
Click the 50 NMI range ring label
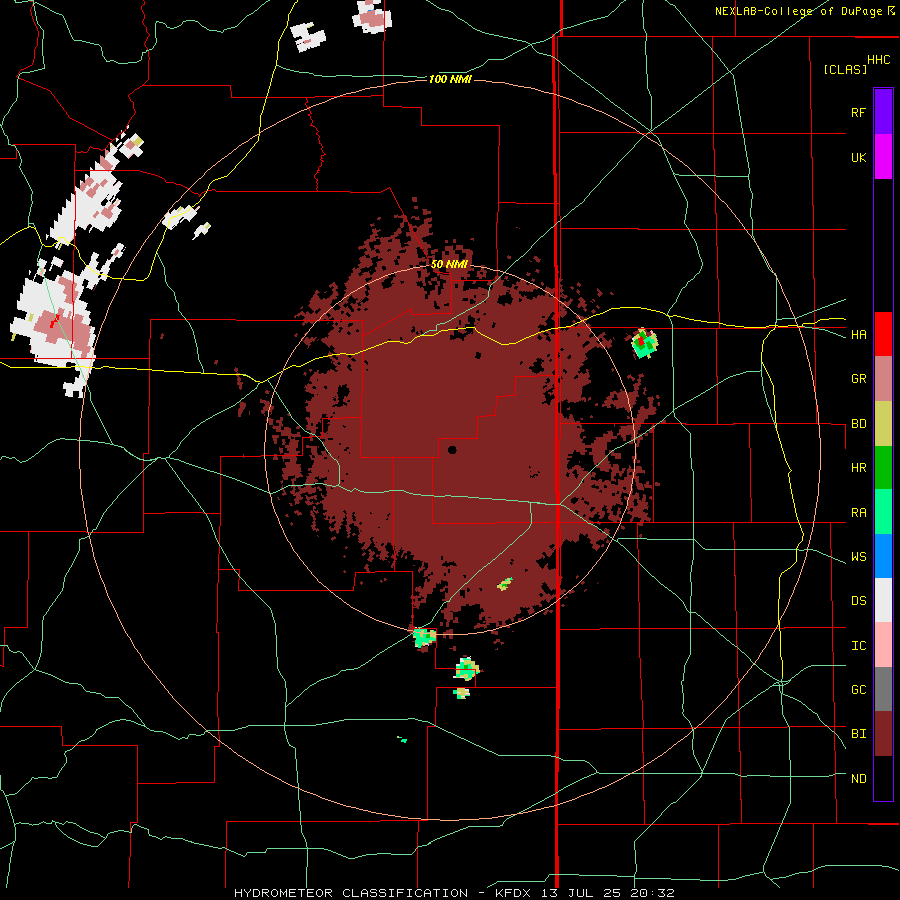click(x=449, y=265)
